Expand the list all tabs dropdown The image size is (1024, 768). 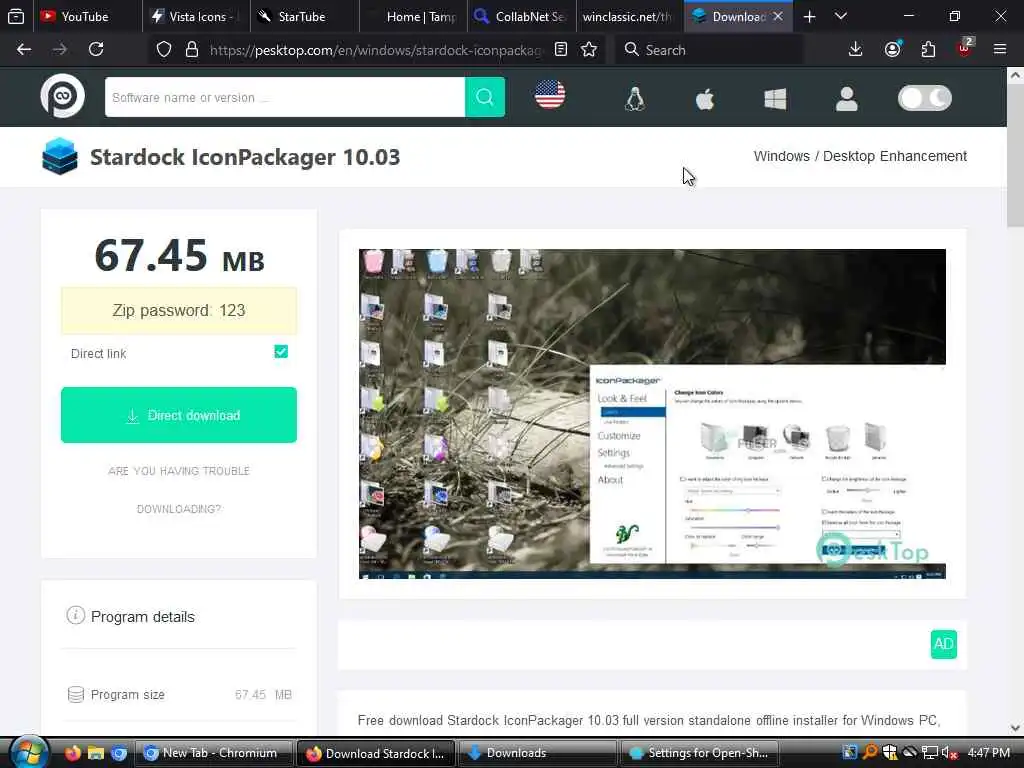pyautogui.click(x=841, y=16)
